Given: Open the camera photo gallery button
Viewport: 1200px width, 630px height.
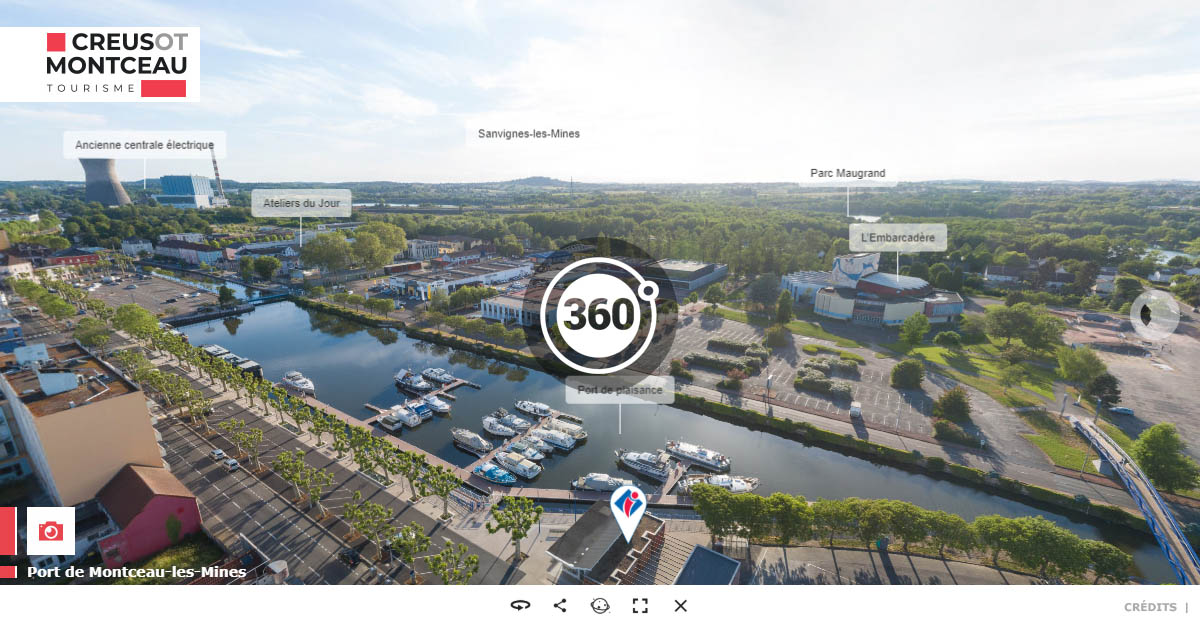Looking at the screenshot, I should tap(51, 531).
